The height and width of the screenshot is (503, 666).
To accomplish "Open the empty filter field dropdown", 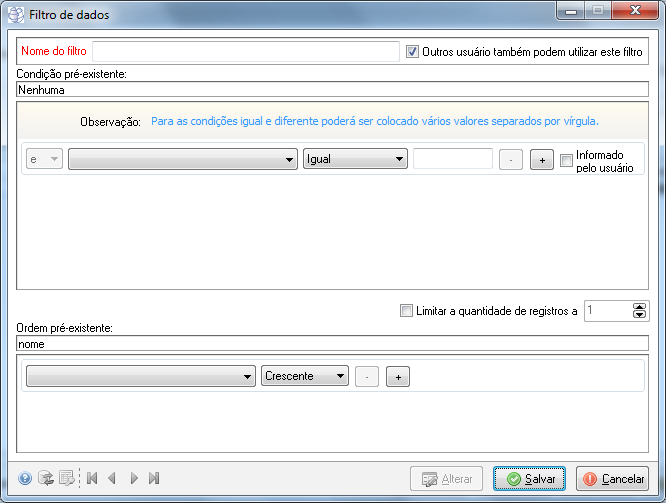I will 183,159.
